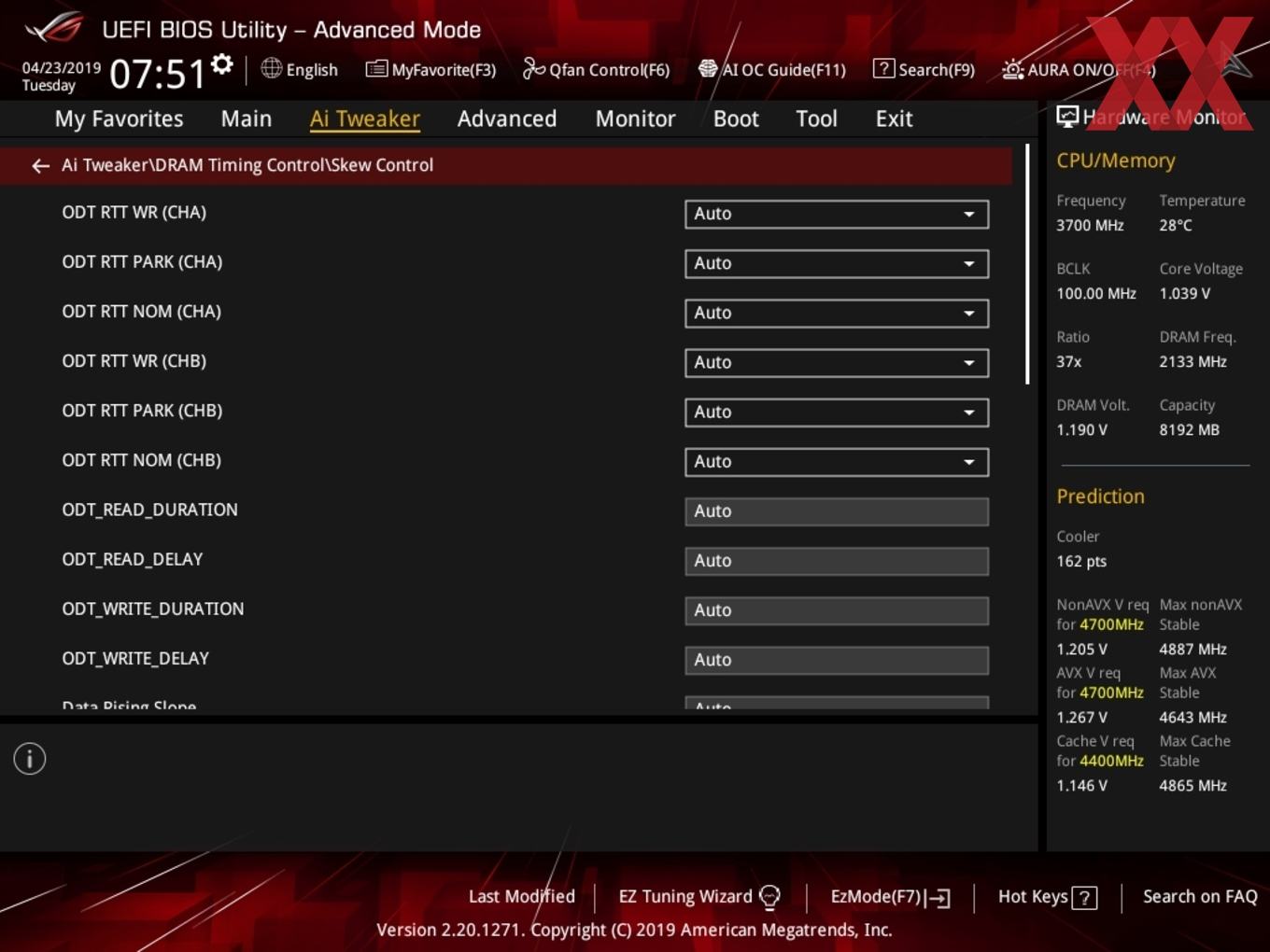The image size is (1270, 952).
Task: Click the ODT_READ_DURATION value field
Action: pyautogui.click(x=837, y=511)
